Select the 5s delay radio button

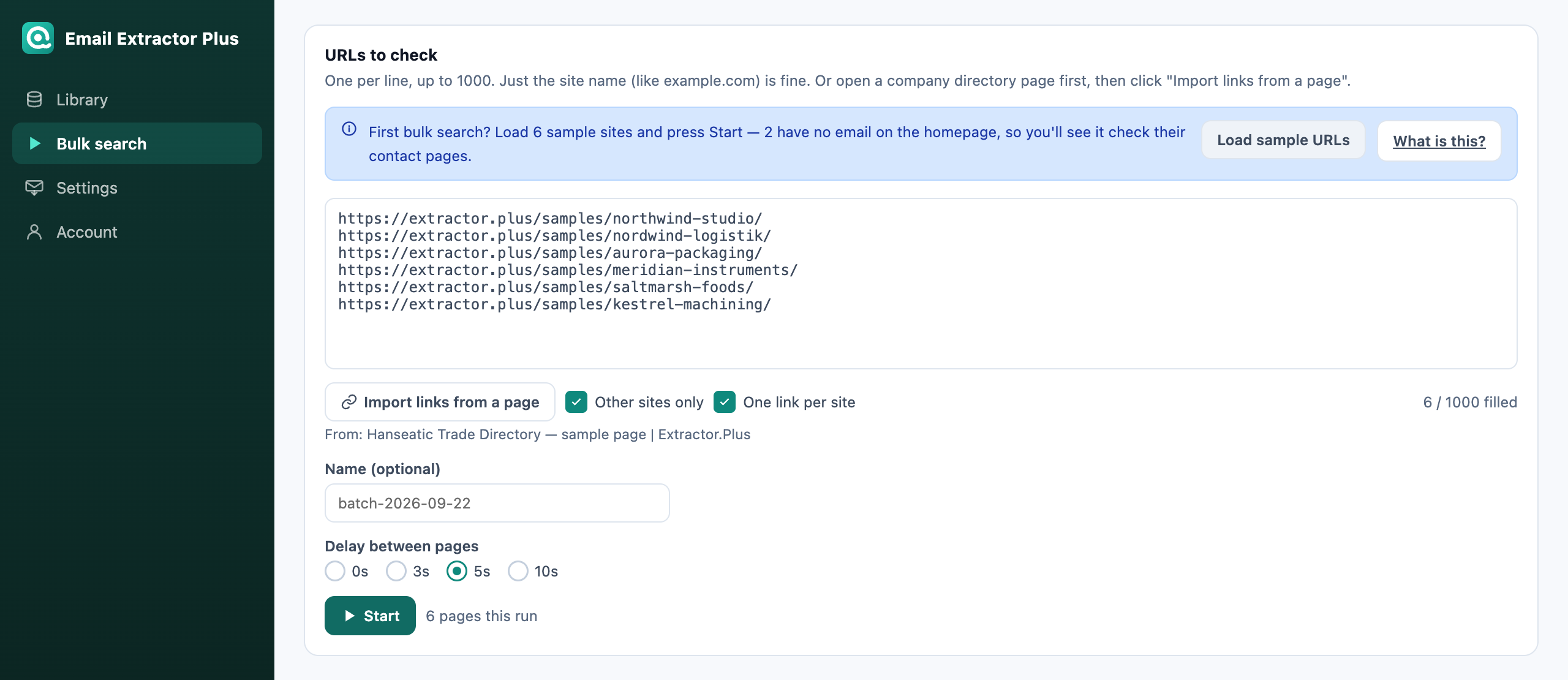(457, 571)
